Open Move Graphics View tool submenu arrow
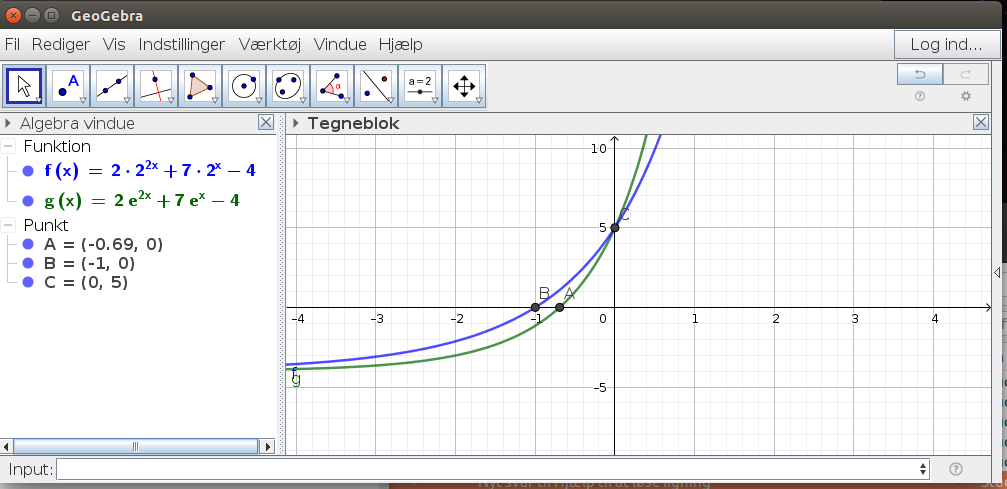The width and height of the screenshot is (1007, 489). [x=479, y=100]
